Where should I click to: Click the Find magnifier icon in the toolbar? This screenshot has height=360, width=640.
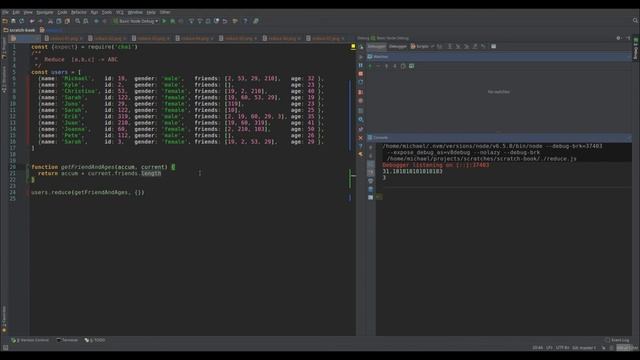coord(77,21)
